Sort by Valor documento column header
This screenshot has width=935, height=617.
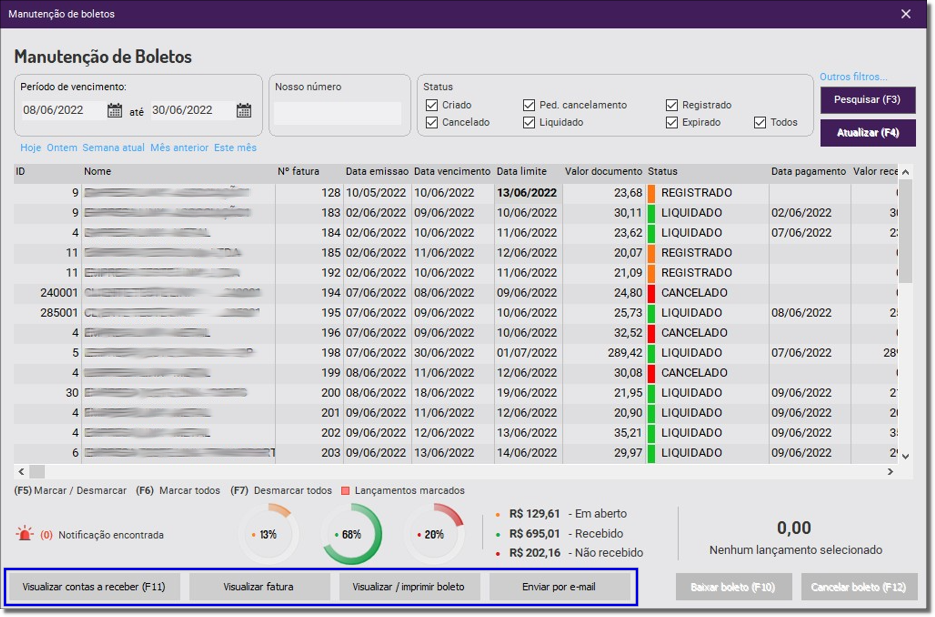603,172
